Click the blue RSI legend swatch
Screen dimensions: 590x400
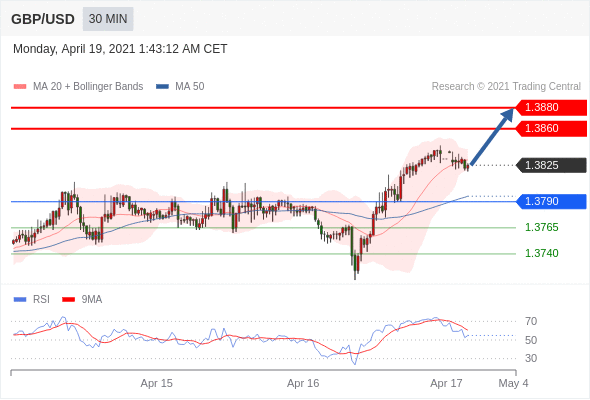(x=20, y=300)
